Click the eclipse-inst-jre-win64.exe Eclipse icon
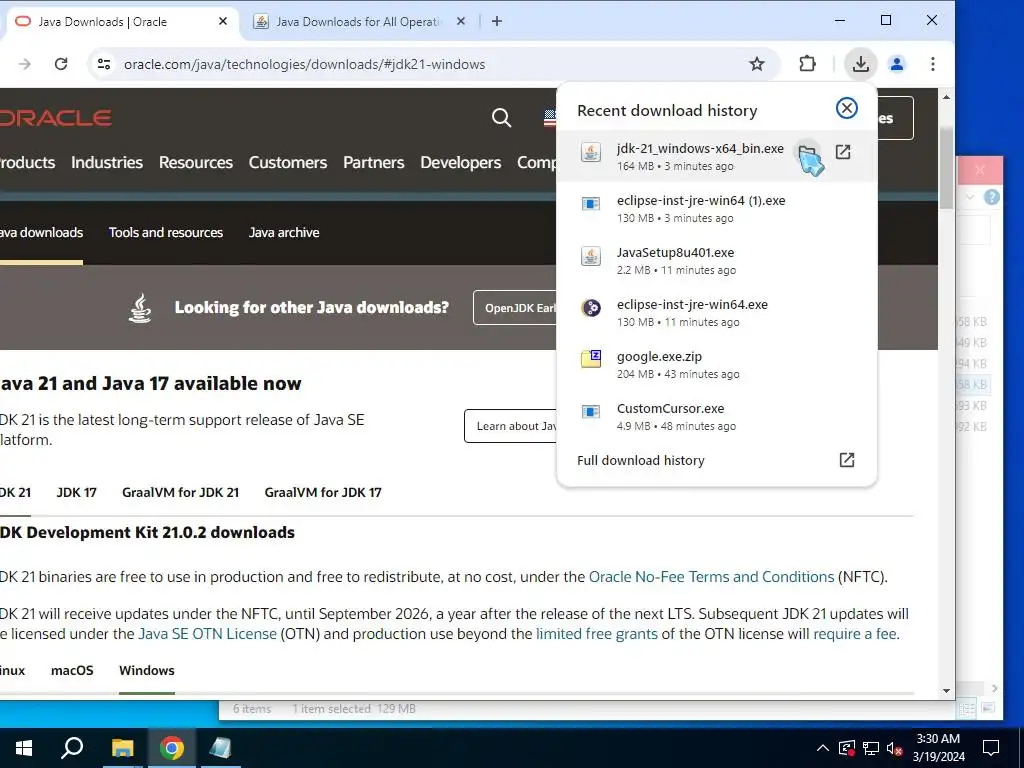1024x768 pixels. [591, 308]
